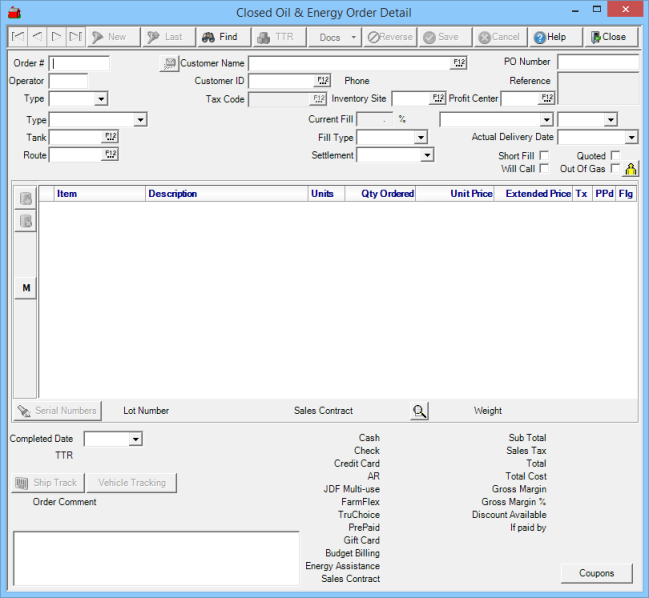Check the Quoted checkbox
Image resolution: width=649 pixels, height=598 pixels.
point(615,156)
